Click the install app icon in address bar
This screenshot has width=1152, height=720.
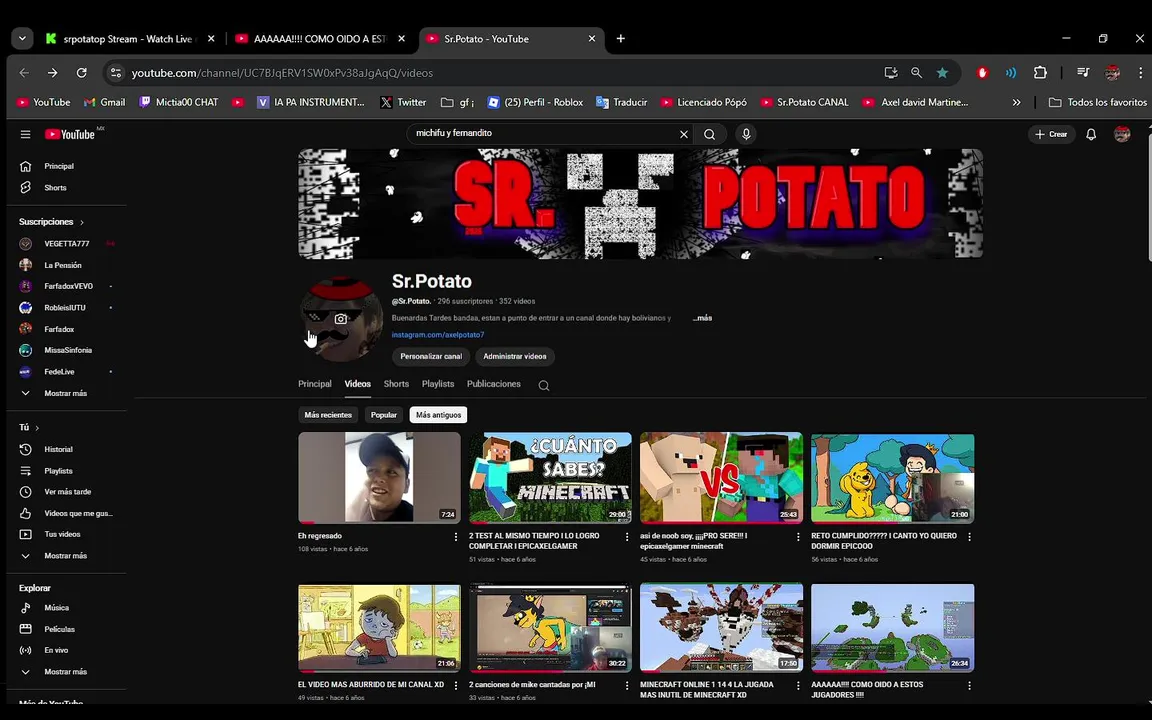click(x=890, y=73)
